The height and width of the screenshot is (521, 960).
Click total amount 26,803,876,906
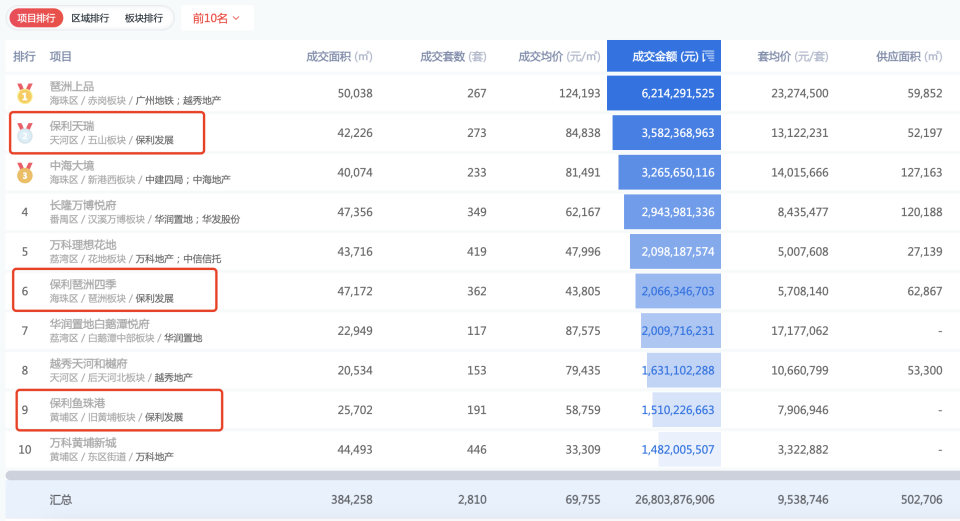pos(675,500)
